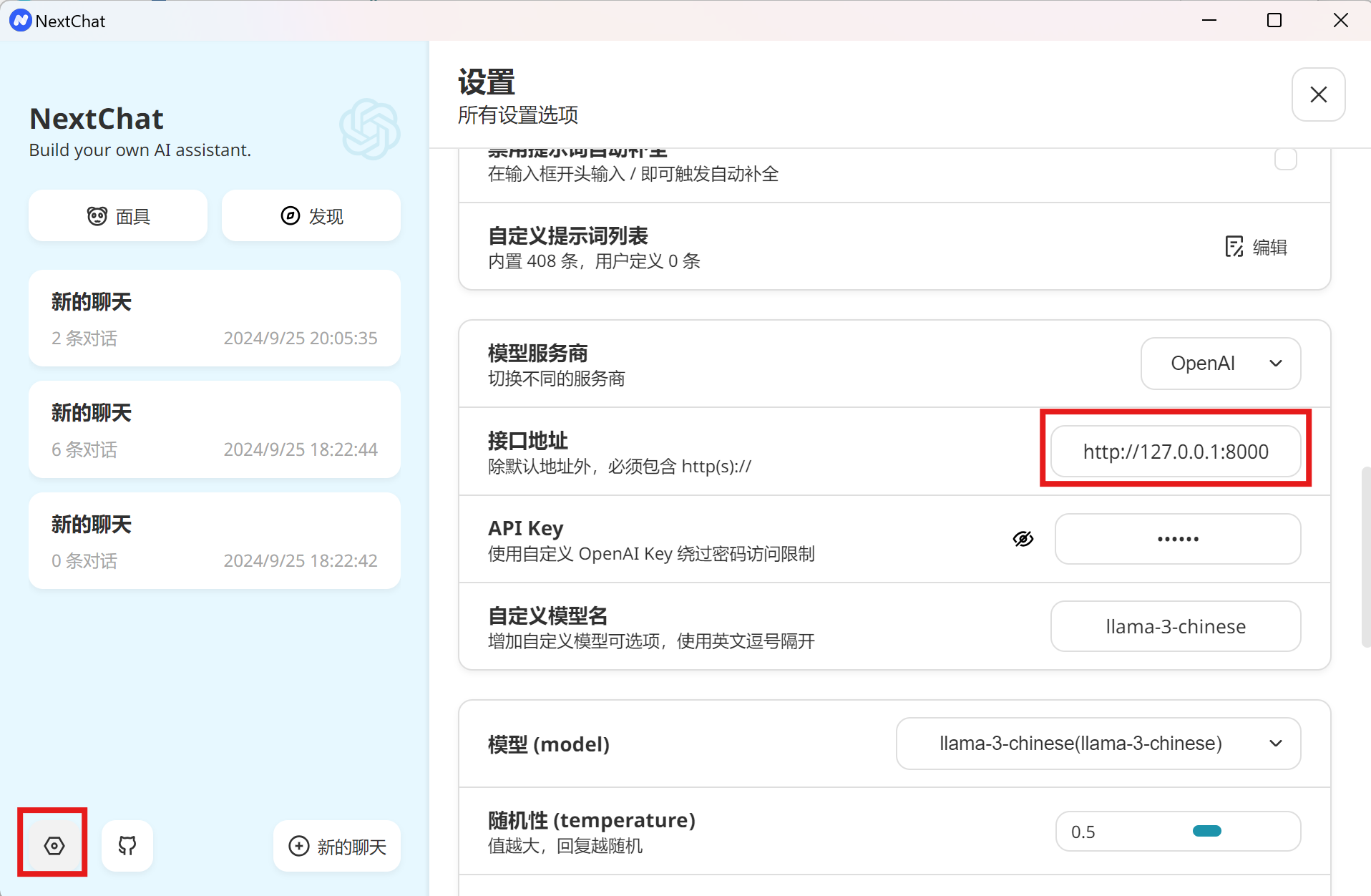Close the NextChat window
The height and width of the screenshot is (896, 1371).
pyautogui.click(x=1340, y=20)
